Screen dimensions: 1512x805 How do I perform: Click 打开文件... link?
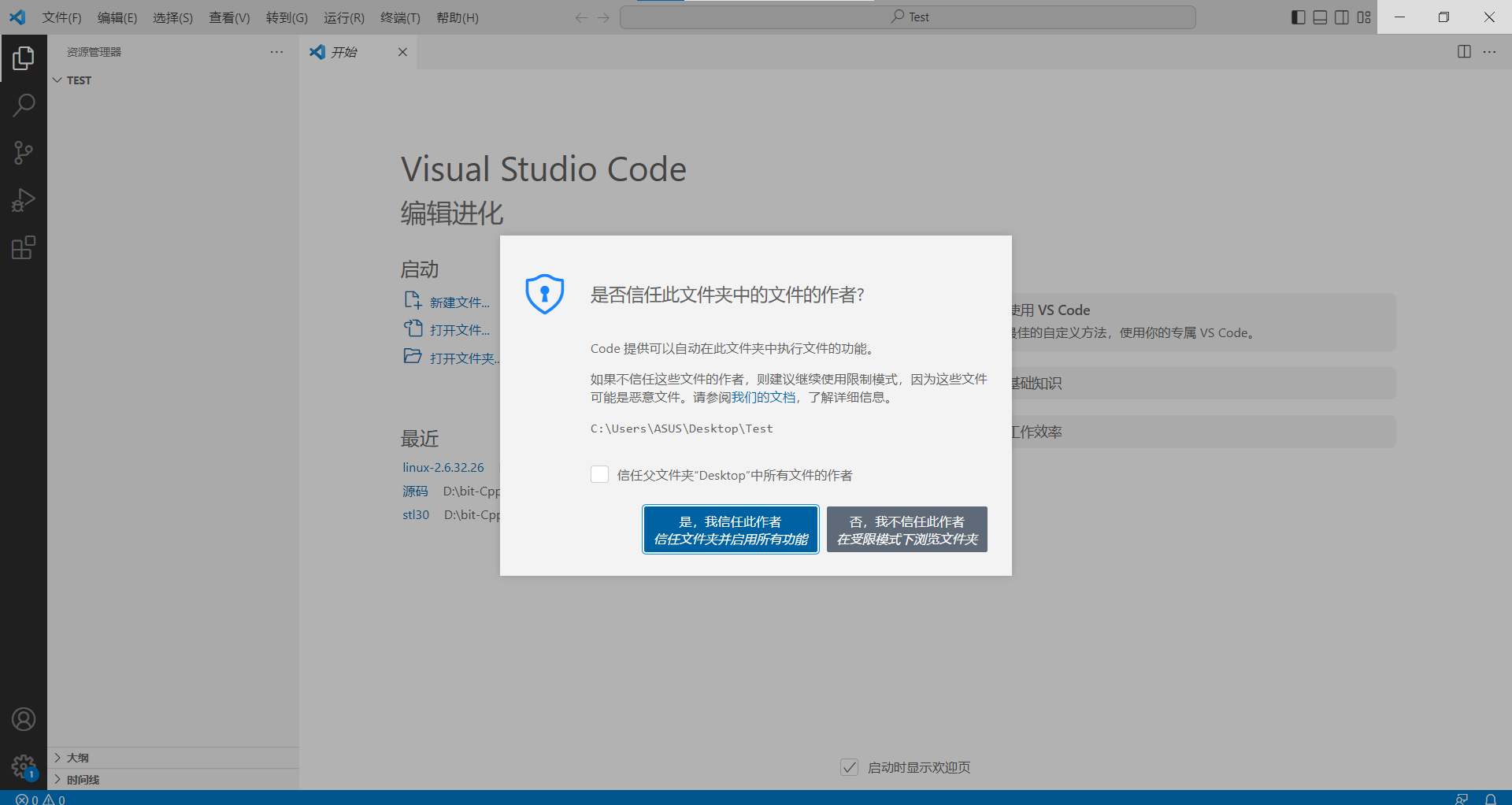click(x=460, y=330)
